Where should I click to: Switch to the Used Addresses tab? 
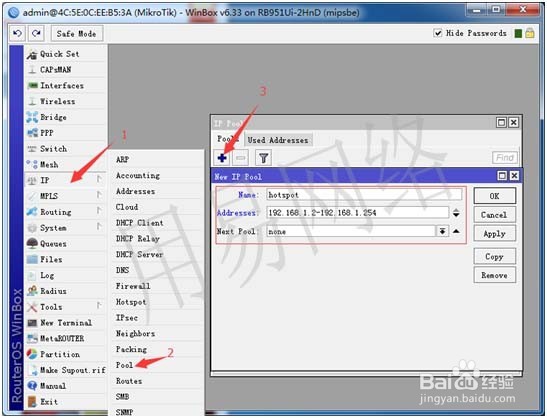click(x=278, y=140)
